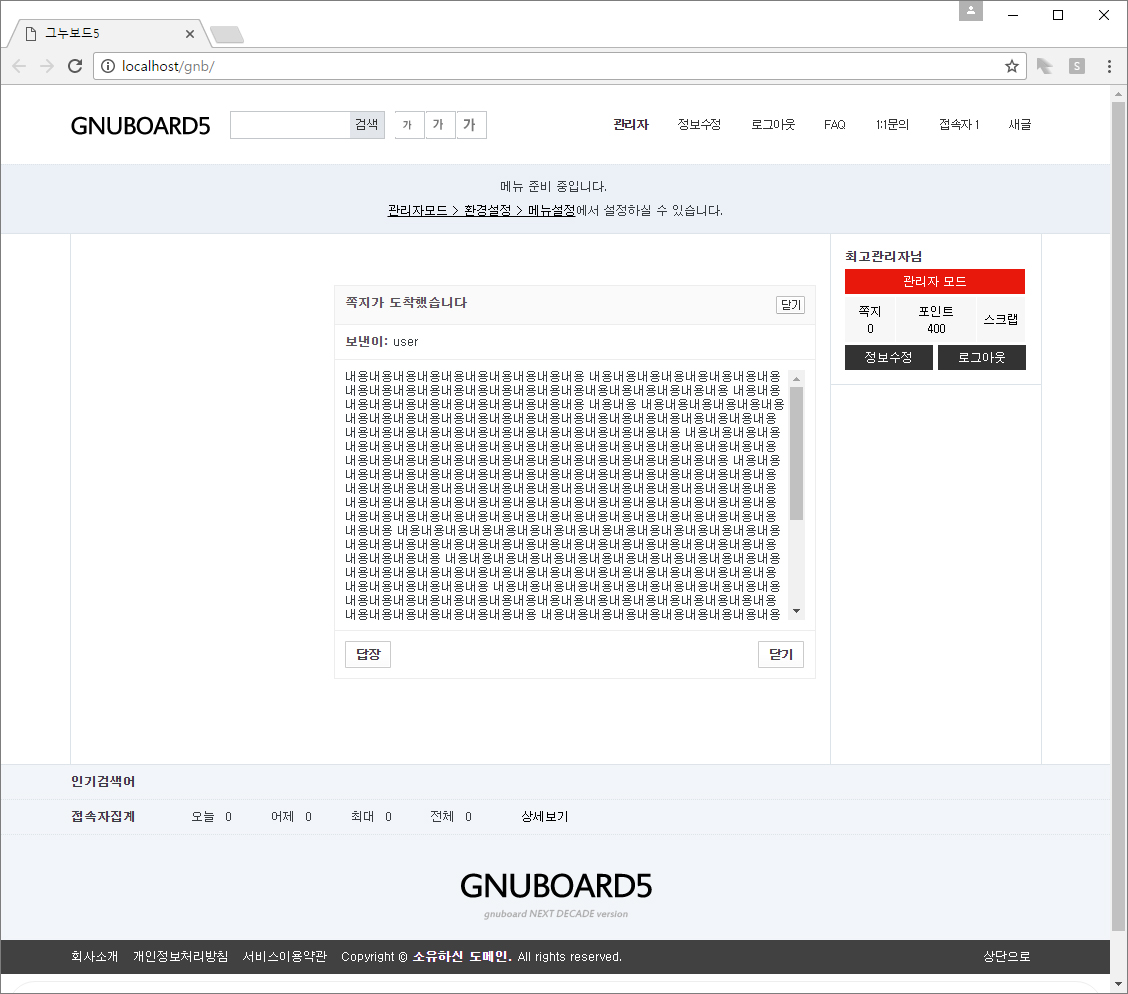The height and width of the screenshot is (994, 1128).
Task: Click the browser profile icon in title bar
Action: [970, 11]
